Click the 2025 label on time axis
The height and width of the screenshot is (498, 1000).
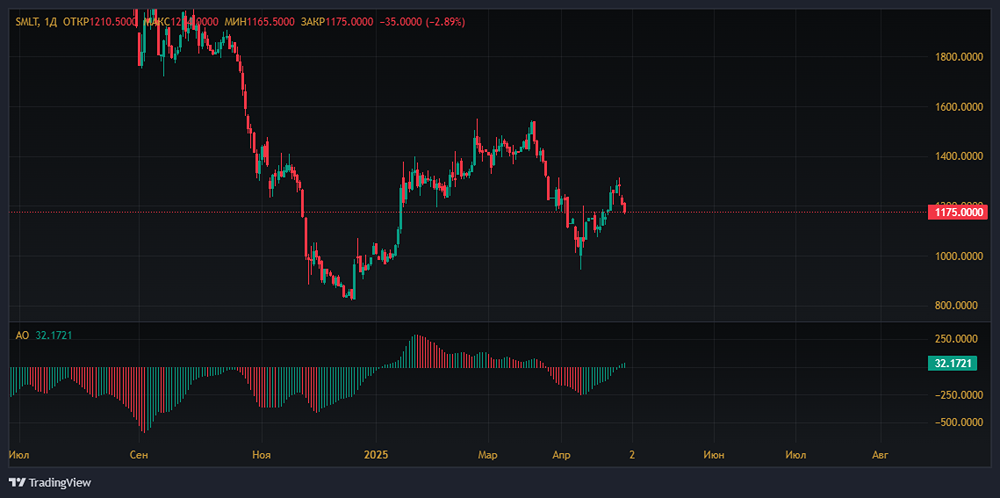click(x=376, y=455)
